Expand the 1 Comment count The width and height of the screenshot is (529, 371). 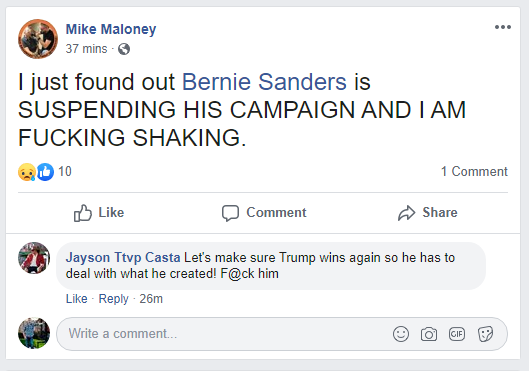click(474, 172)
